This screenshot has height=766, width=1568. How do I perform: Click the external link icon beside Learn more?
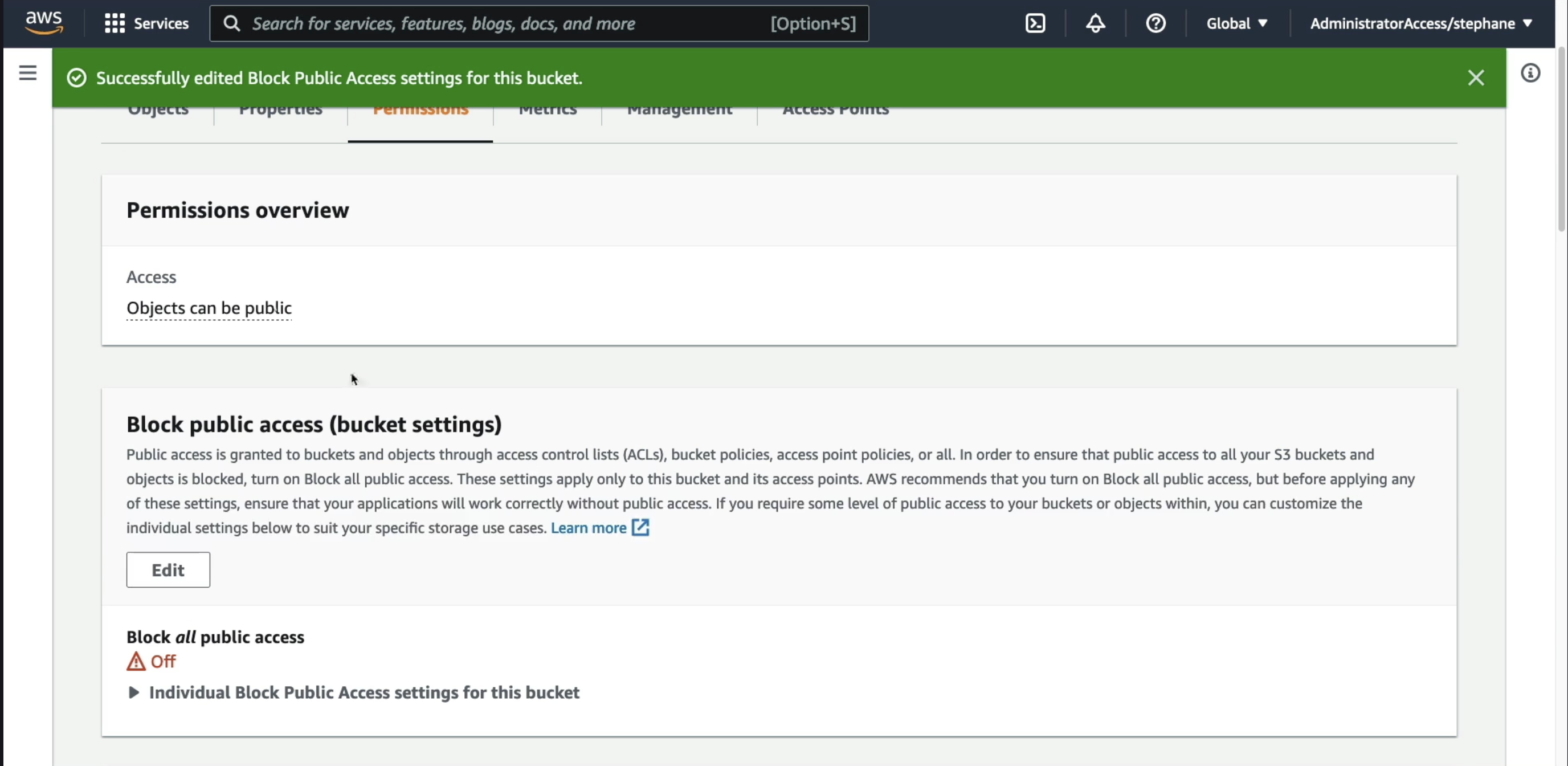640,527
